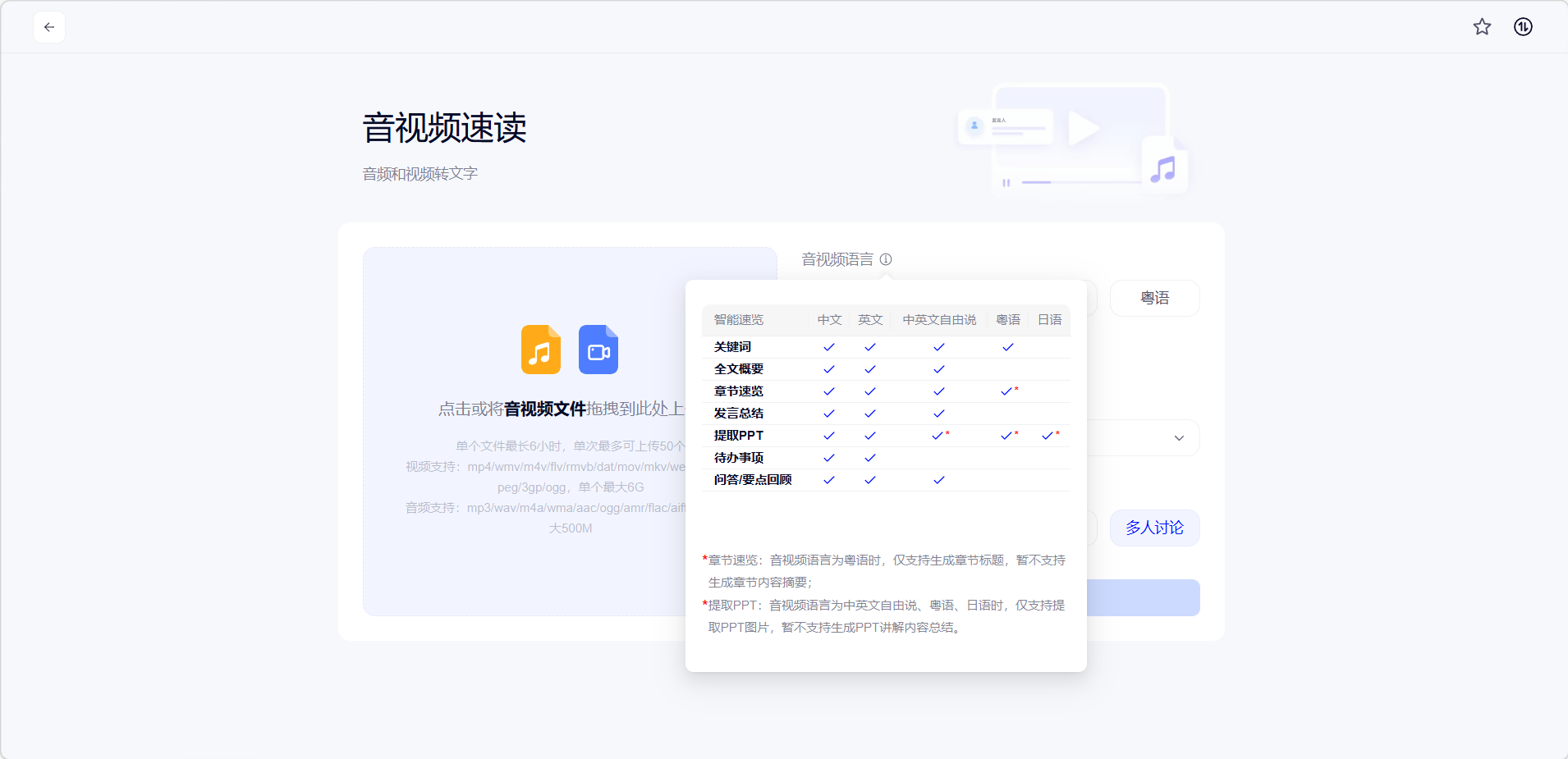Click the 粤语 checkmark in 章节速览 row
Viewport: 1568px width, 759px height.
[1006, 391]
